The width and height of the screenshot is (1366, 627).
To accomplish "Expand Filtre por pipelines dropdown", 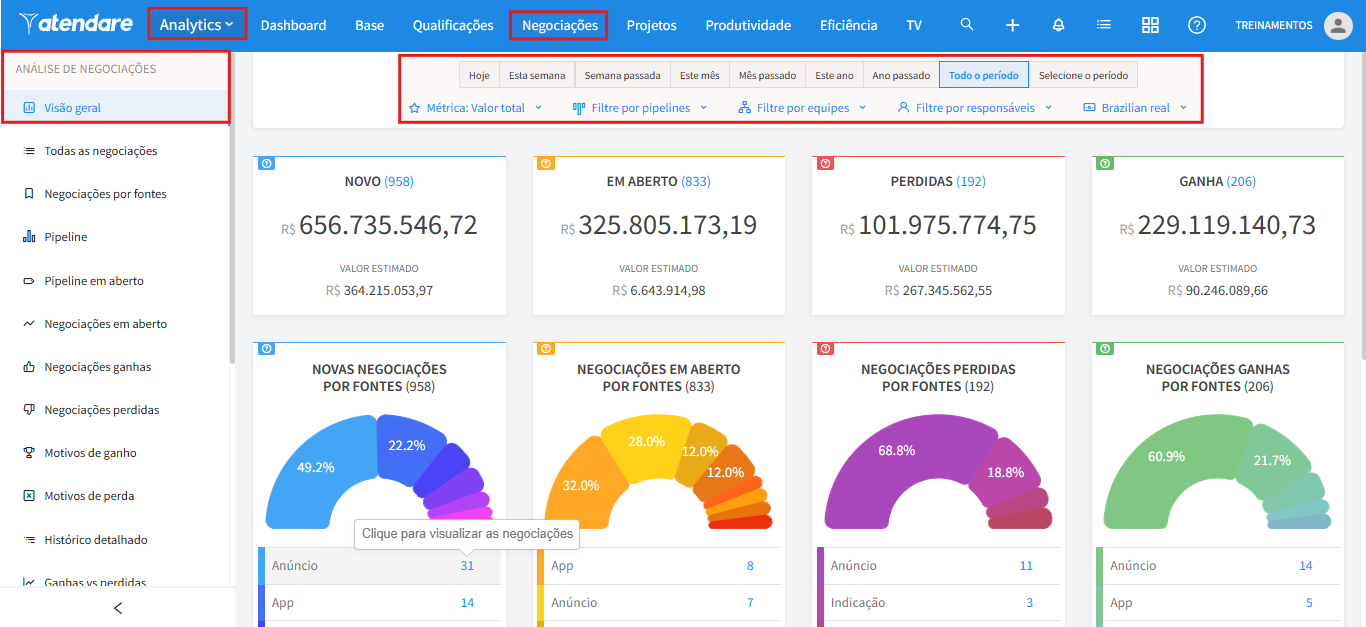I will coord(640,107).
